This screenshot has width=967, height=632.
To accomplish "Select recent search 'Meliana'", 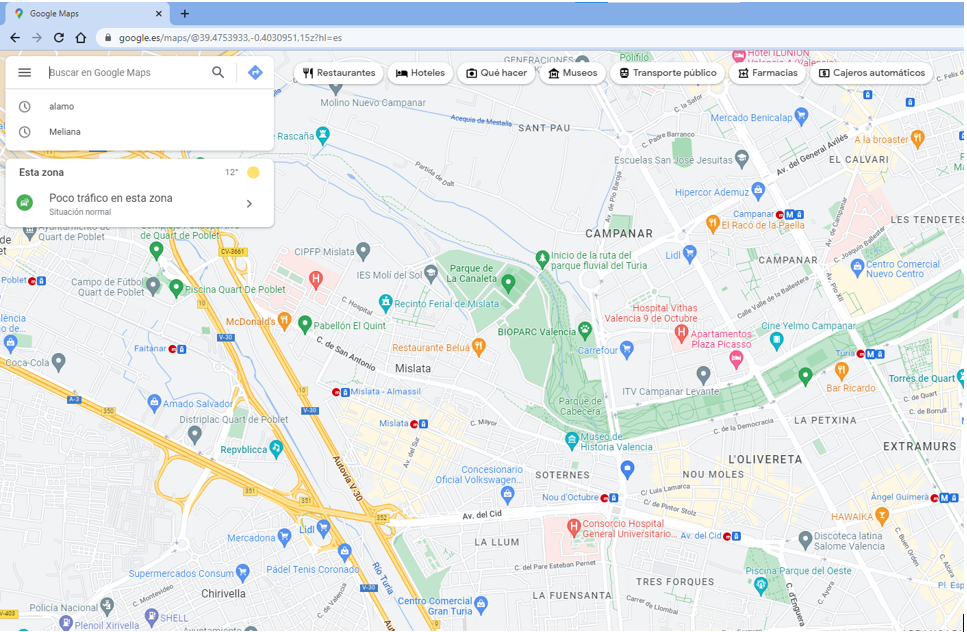I will (65, 132).
